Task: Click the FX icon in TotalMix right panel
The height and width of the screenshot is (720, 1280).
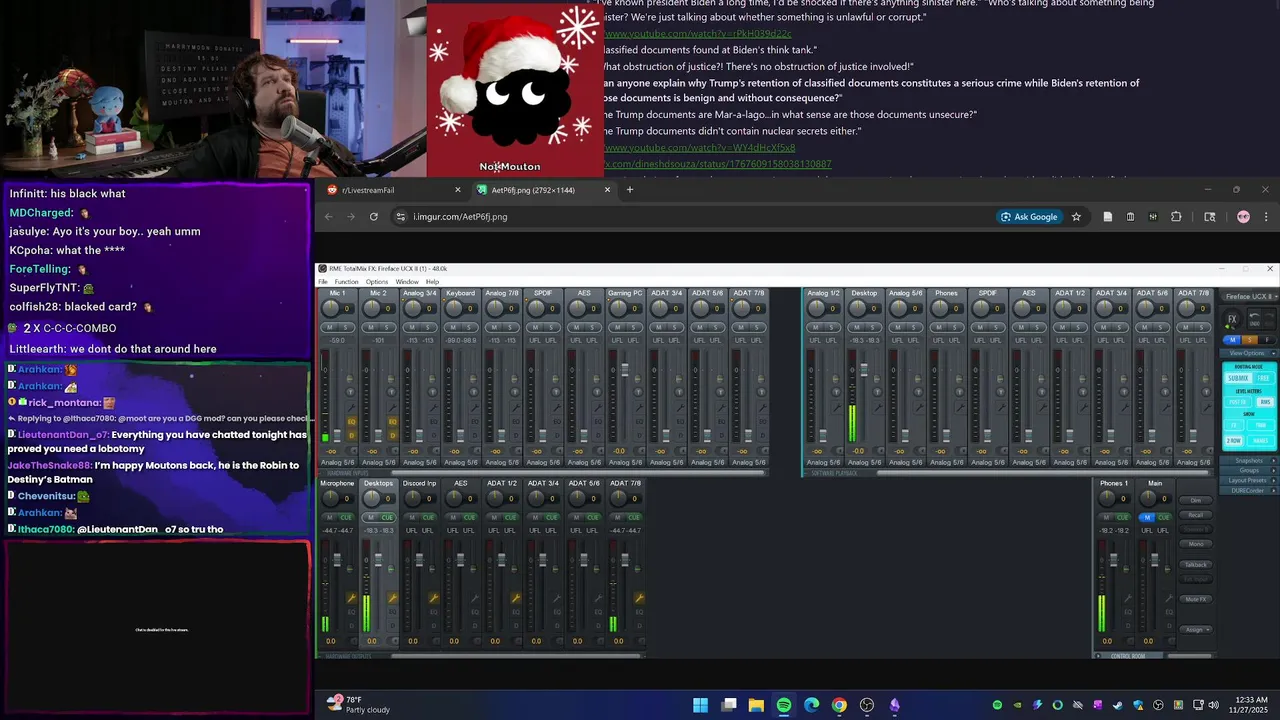Action: tap(1232, 320)
